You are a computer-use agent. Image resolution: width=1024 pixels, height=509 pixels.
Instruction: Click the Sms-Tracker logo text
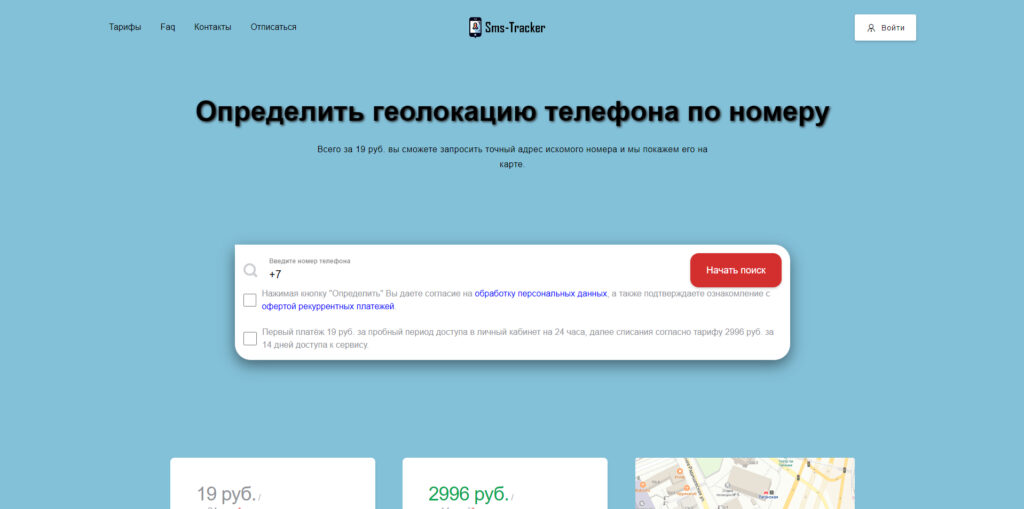coord(515,27)
